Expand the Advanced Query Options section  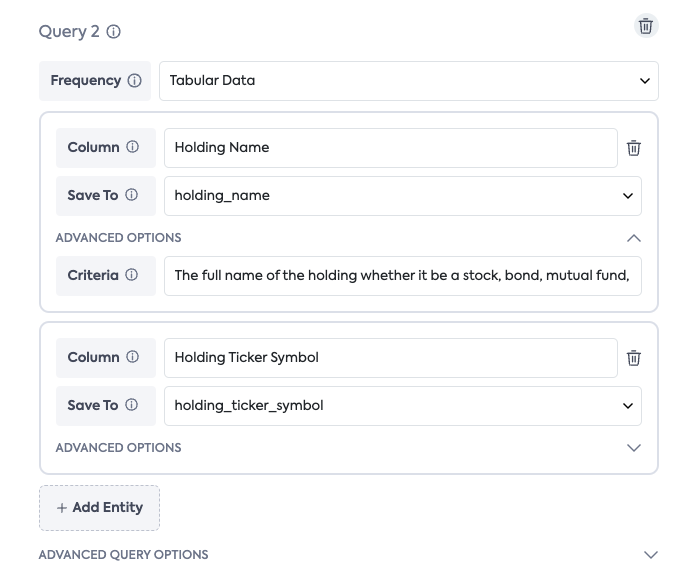651,555
